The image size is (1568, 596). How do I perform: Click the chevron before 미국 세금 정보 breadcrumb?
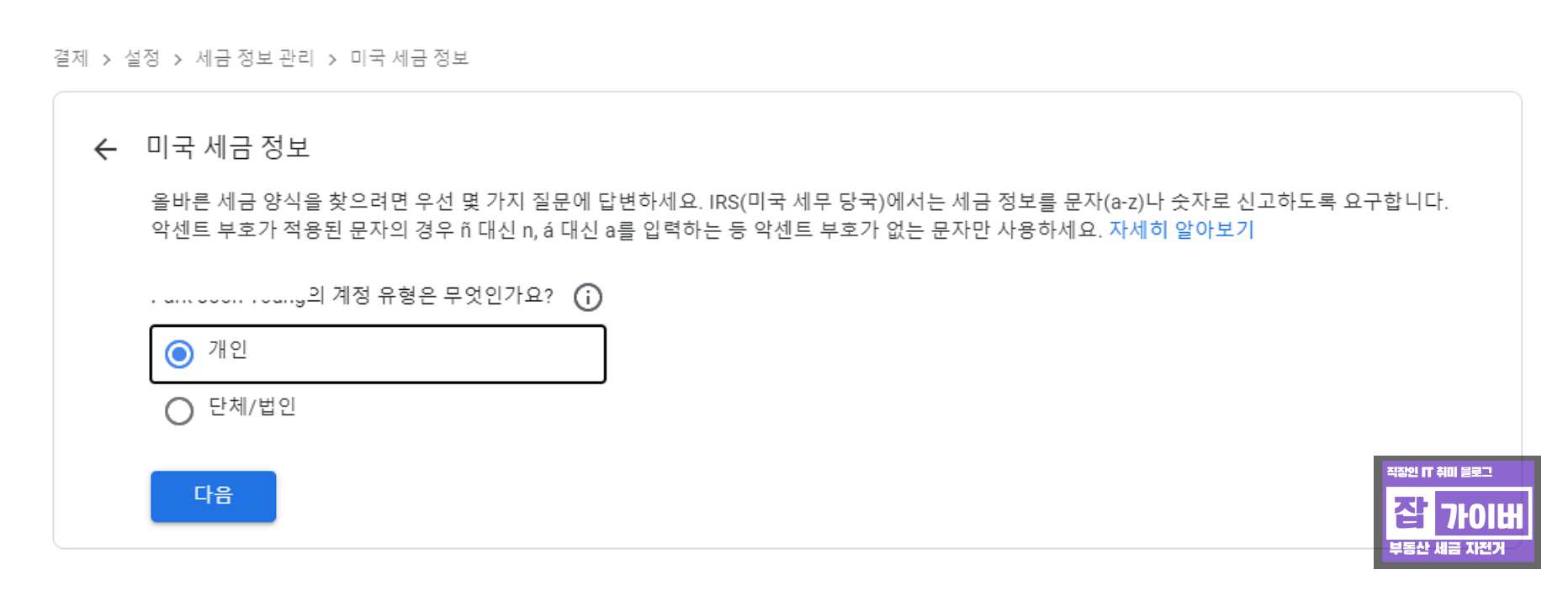334,59
